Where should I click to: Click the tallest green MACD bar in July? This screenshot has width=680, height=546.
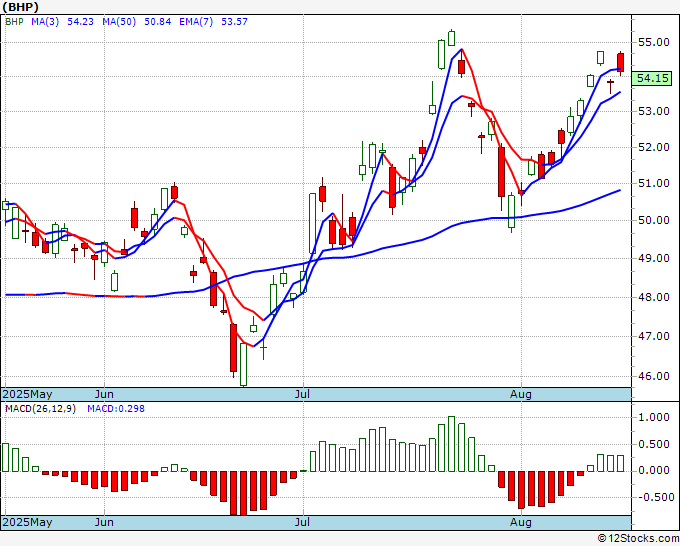pos(451,444)
